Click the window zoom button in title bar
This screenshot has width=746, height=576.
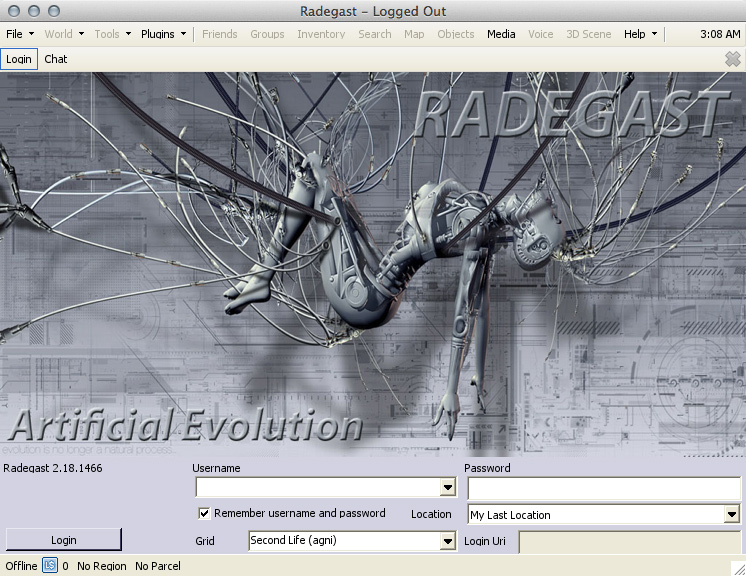point(54,11)
